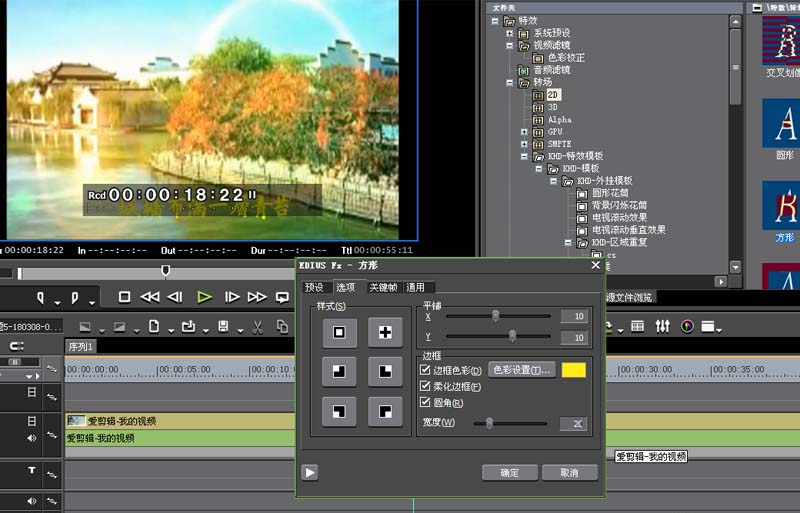Choose the plus cross style icon
The height and width of the screenshot is (513, 800).
(385, 332)
